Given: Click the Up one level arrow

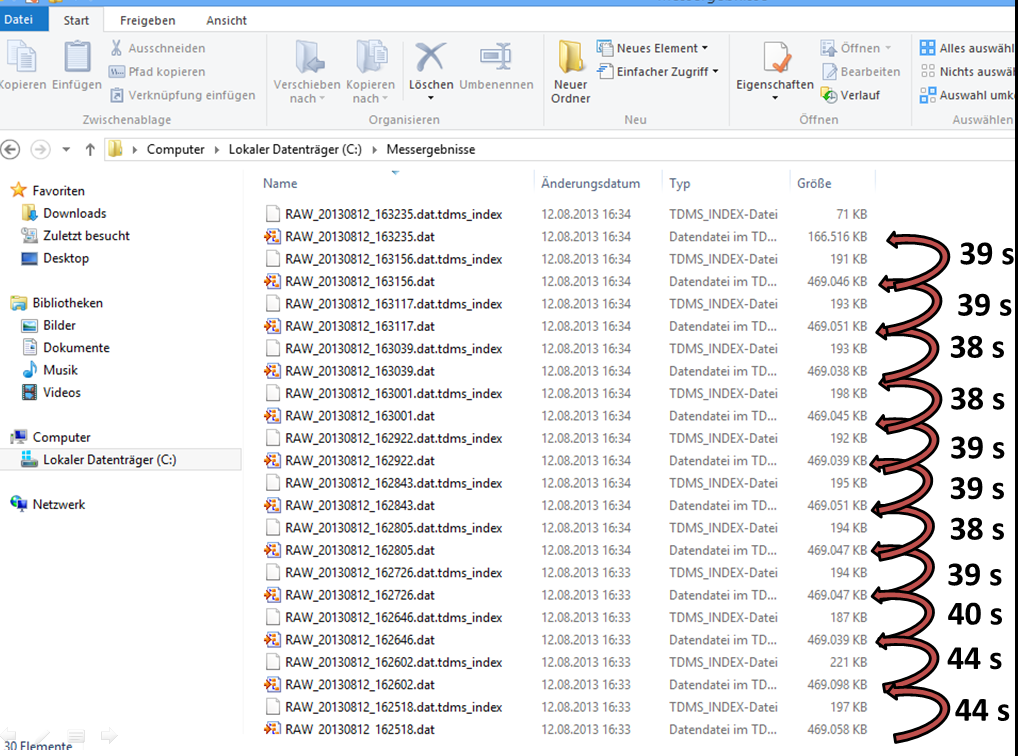Looking at the screenshot, I should [90, 149].
